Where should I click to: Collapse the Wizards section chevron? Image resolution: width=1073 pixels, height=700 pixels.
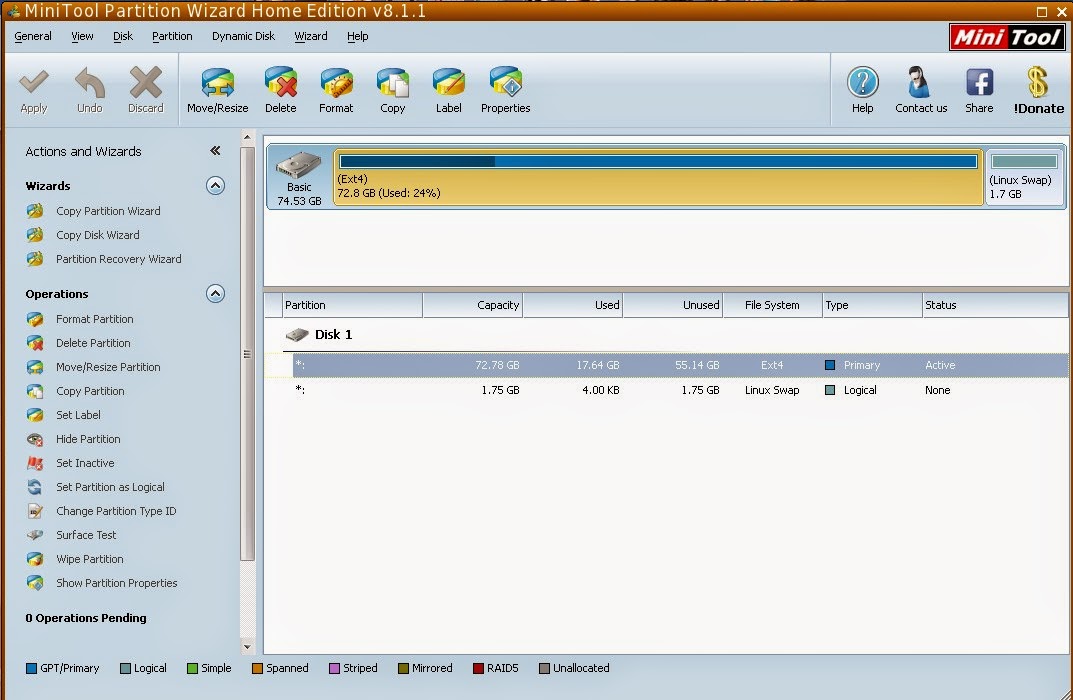[216, 185]
